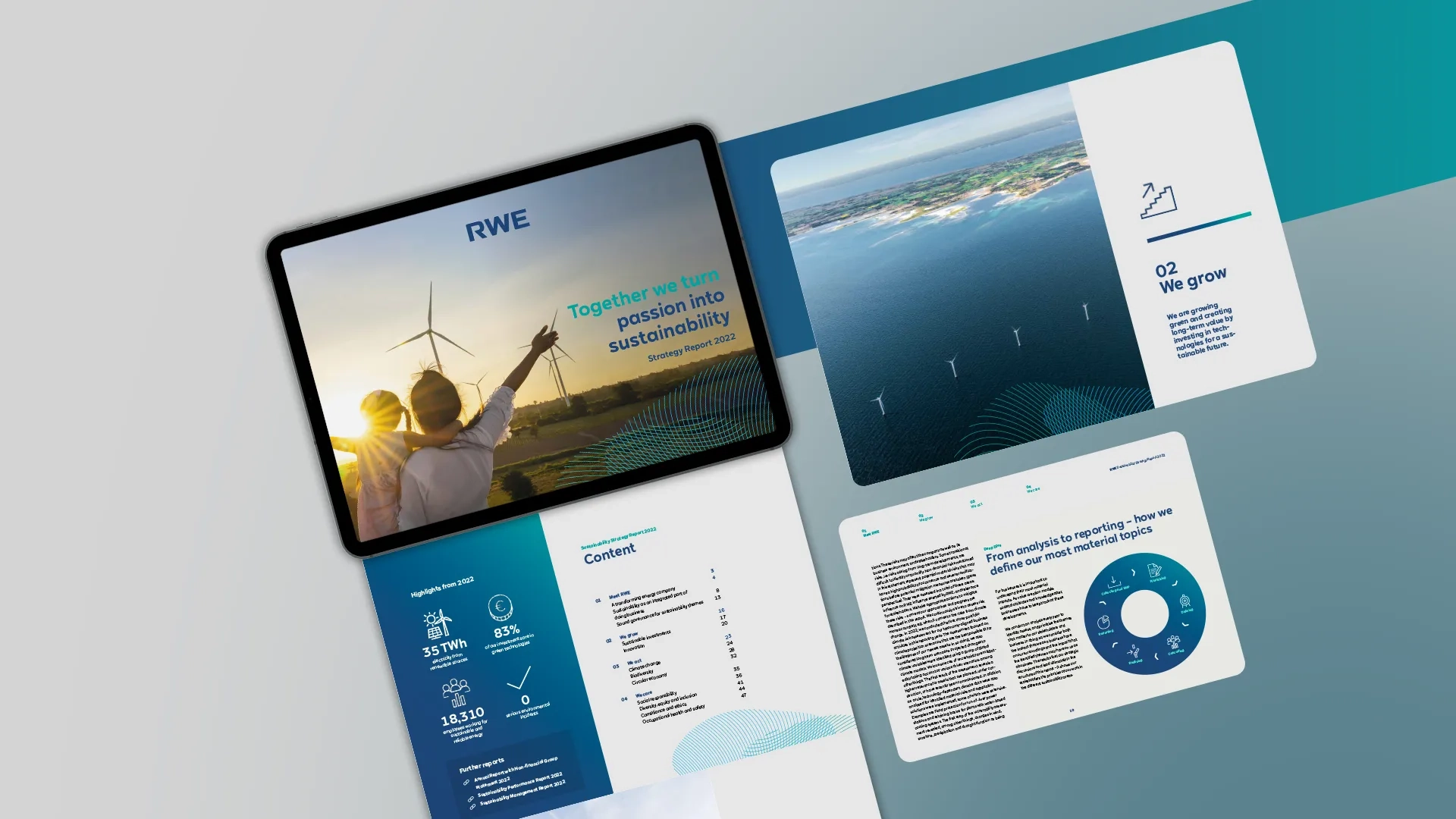
Task: Click the solar panel and wind turbine icon
Action: [x=437, y=625]
